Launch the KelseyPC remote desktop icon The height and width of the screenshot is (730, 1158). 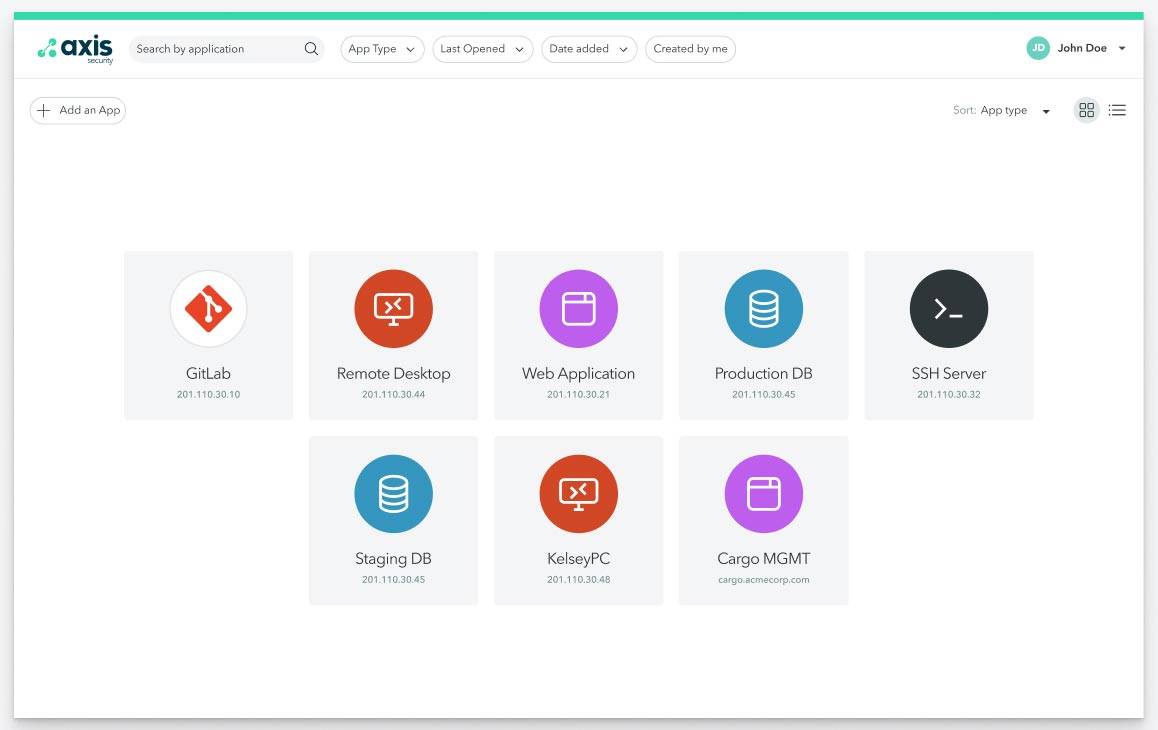[578, 494]
